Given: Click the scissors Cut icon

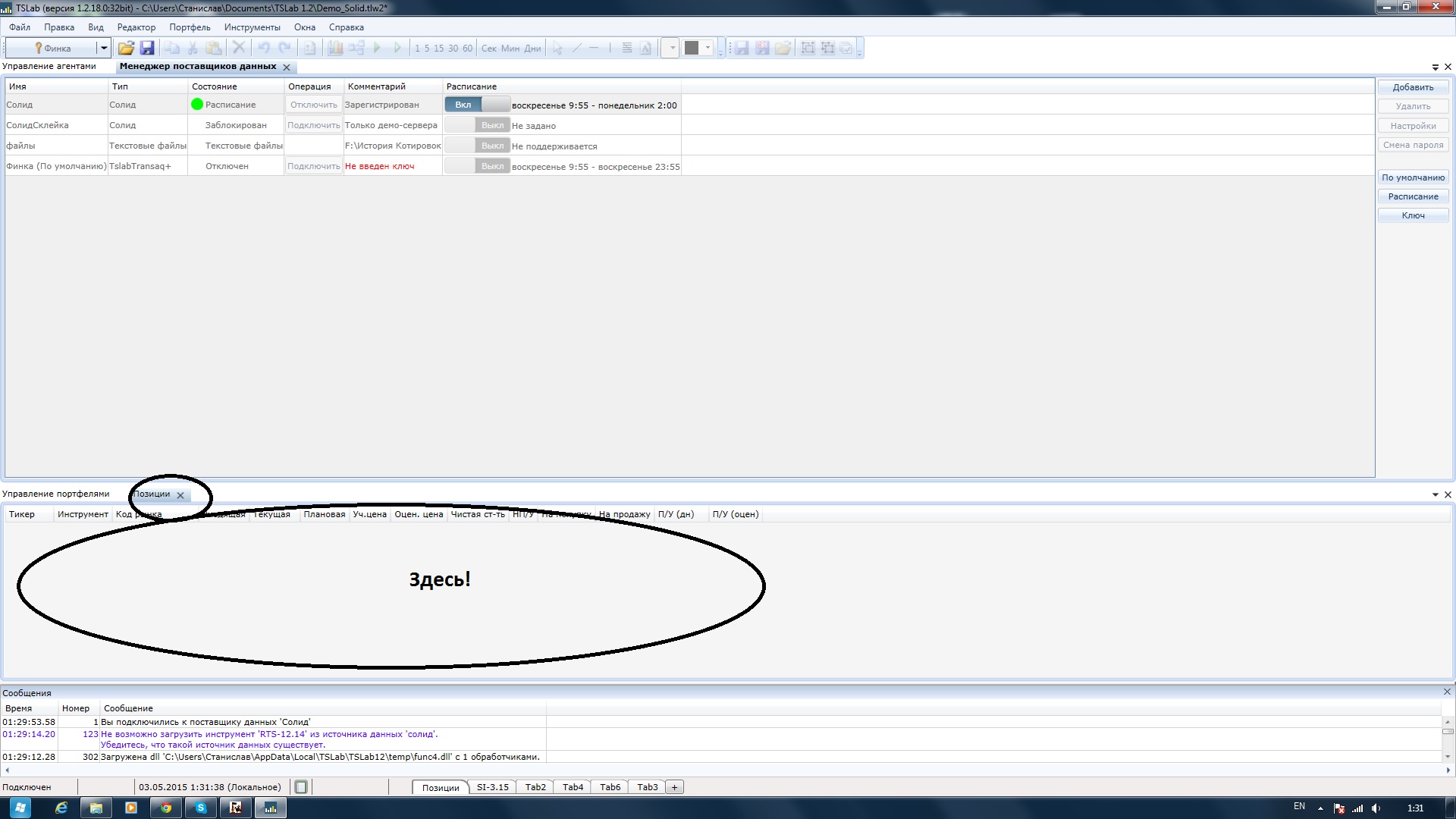Looking at the screenshot, I should click(x=193, y=48).
